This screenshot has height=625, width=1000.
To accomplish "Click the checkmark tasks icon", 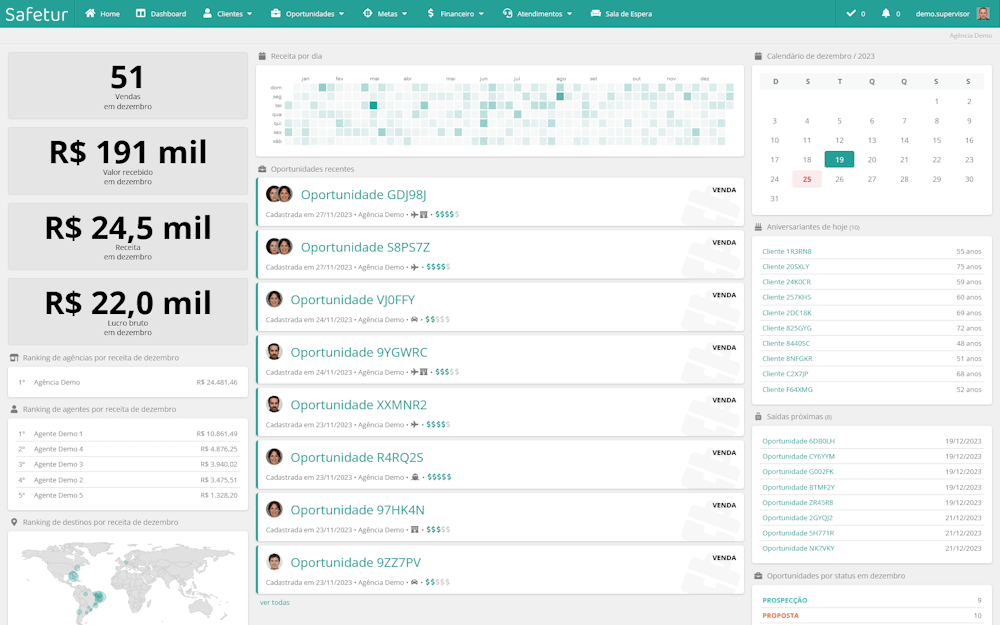I will pos(851,14).
